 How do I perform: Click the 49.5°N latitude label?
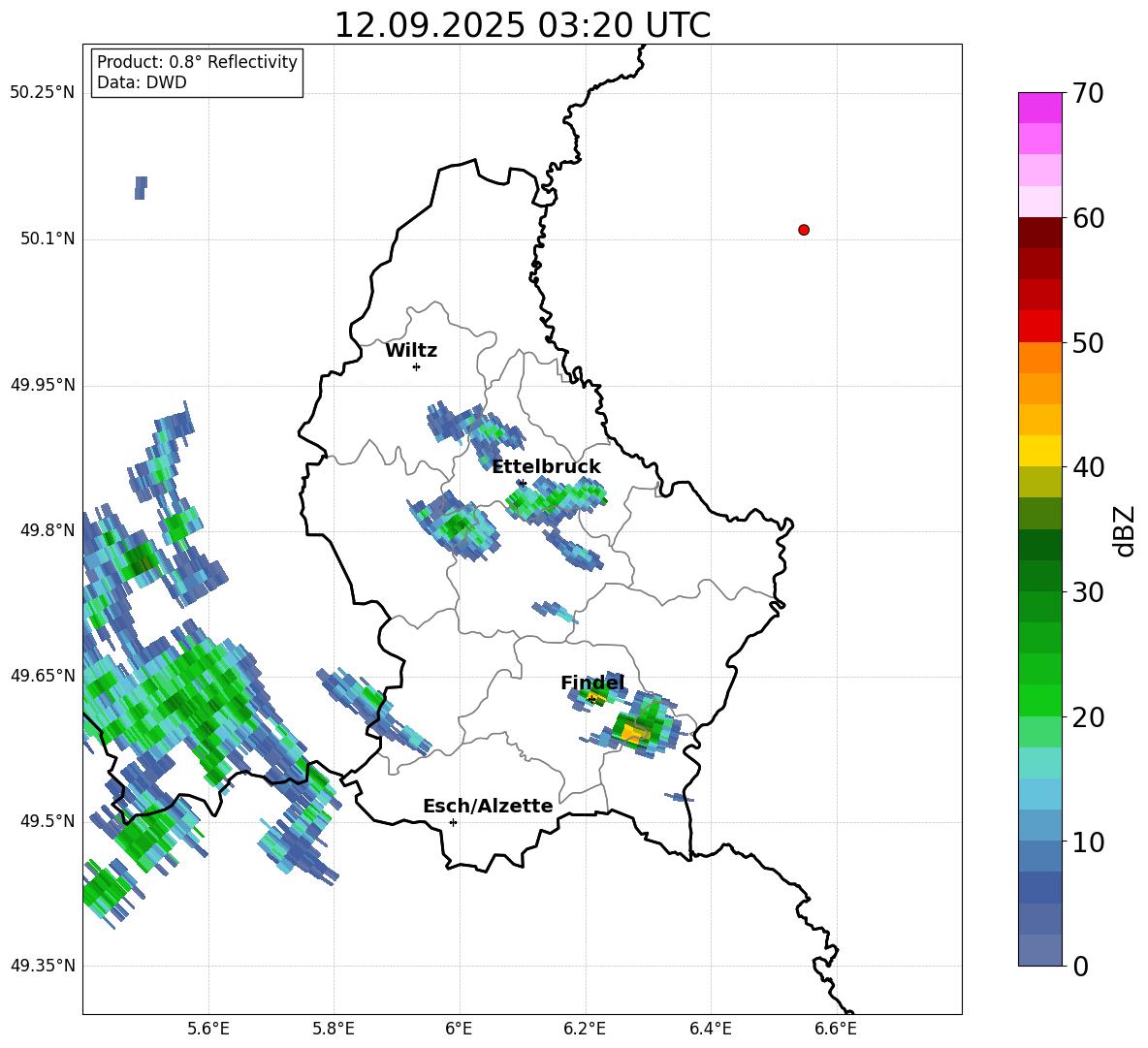pyautogui.click(x=48, y=821)
